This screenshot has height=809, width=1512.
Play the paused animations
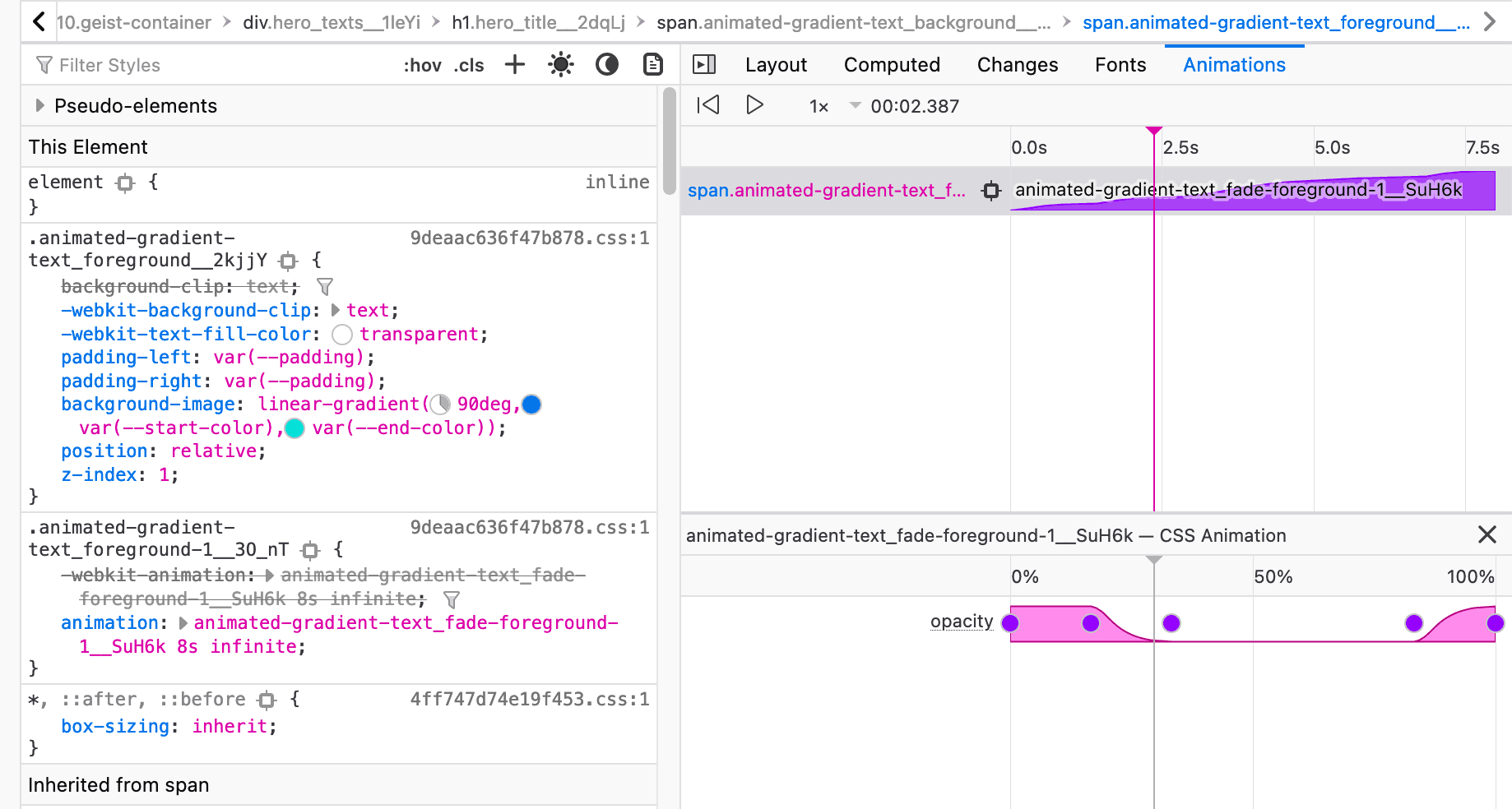pos(754,105)
